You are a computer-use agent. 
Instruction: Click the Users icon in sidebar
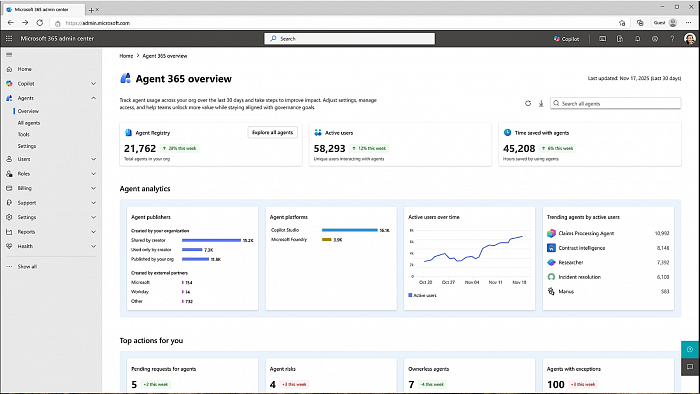[9, 159]
